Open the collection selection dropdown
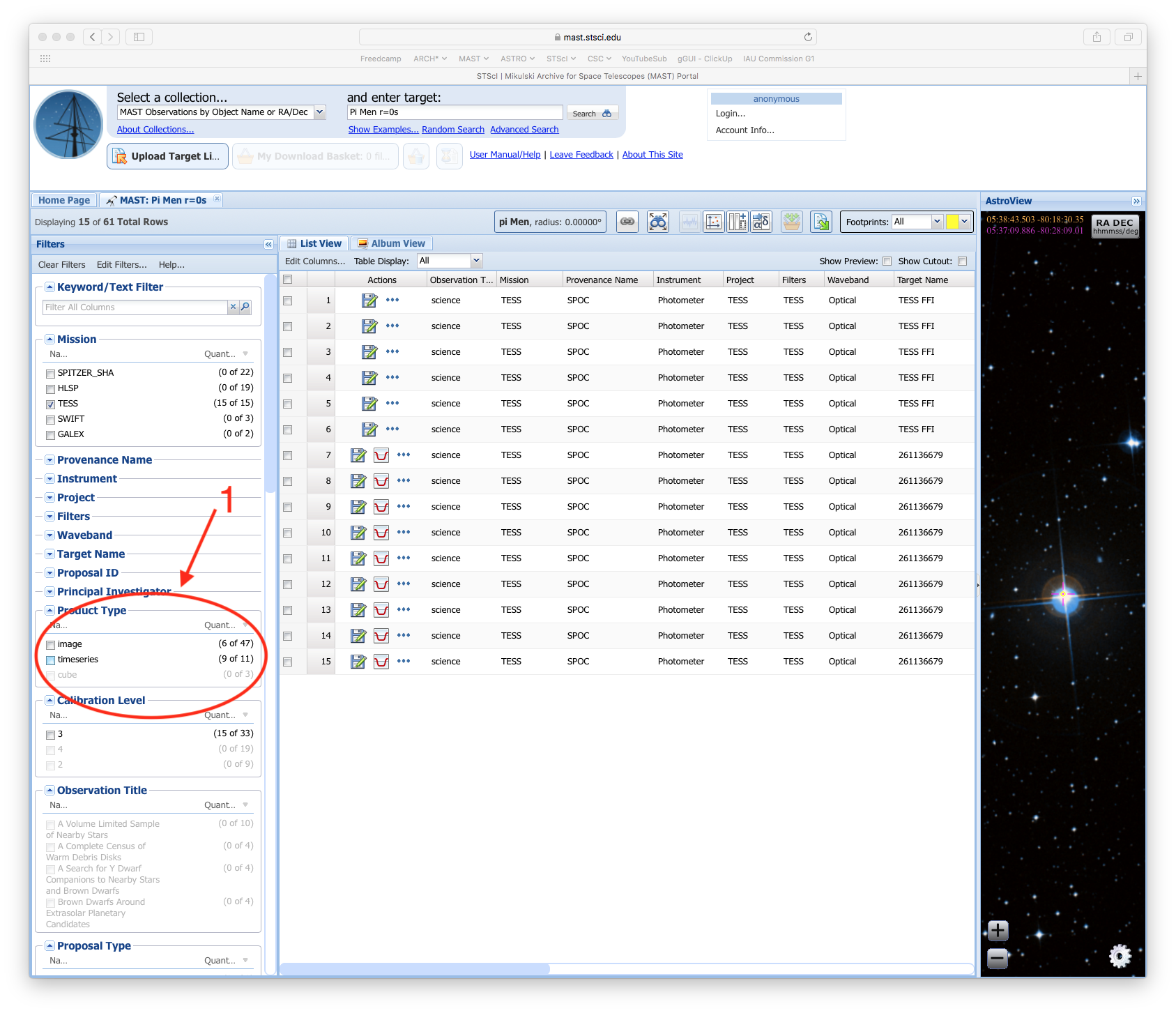 [x=319, y=112]
